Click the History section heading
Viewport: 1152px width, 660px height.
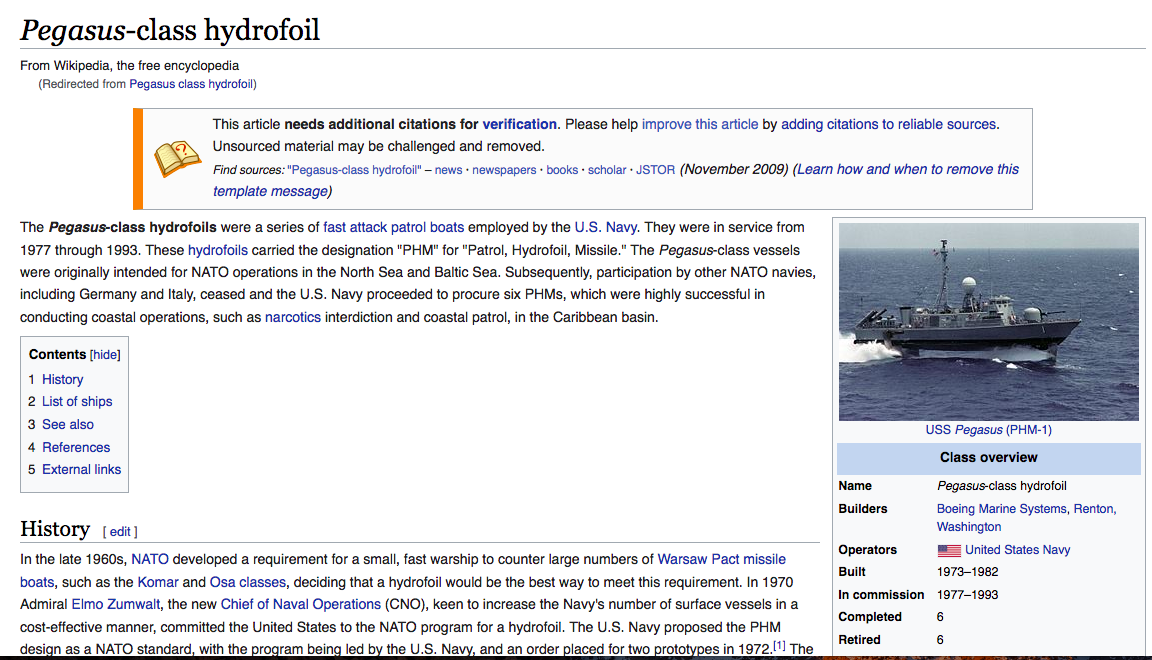pos(55,528)
